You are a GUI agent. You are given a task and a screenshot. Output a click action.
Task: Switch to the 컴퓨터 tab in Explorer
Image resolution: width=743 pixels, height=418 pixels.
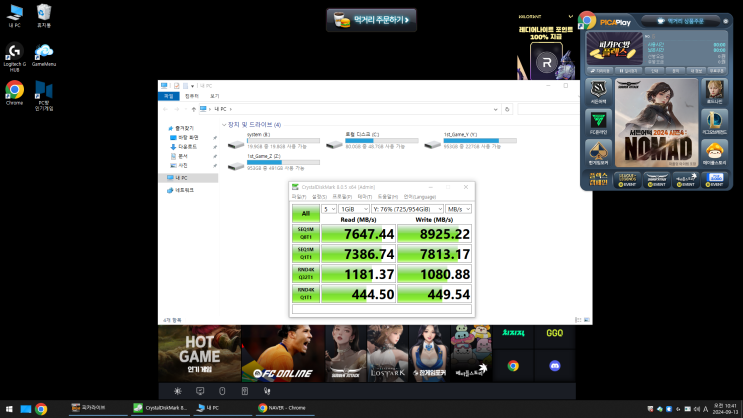192,96
